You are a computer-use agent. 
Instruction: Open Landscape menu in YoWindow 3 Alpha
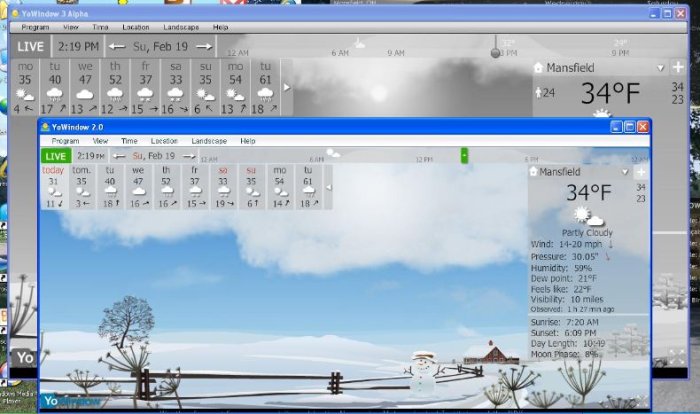181,27
